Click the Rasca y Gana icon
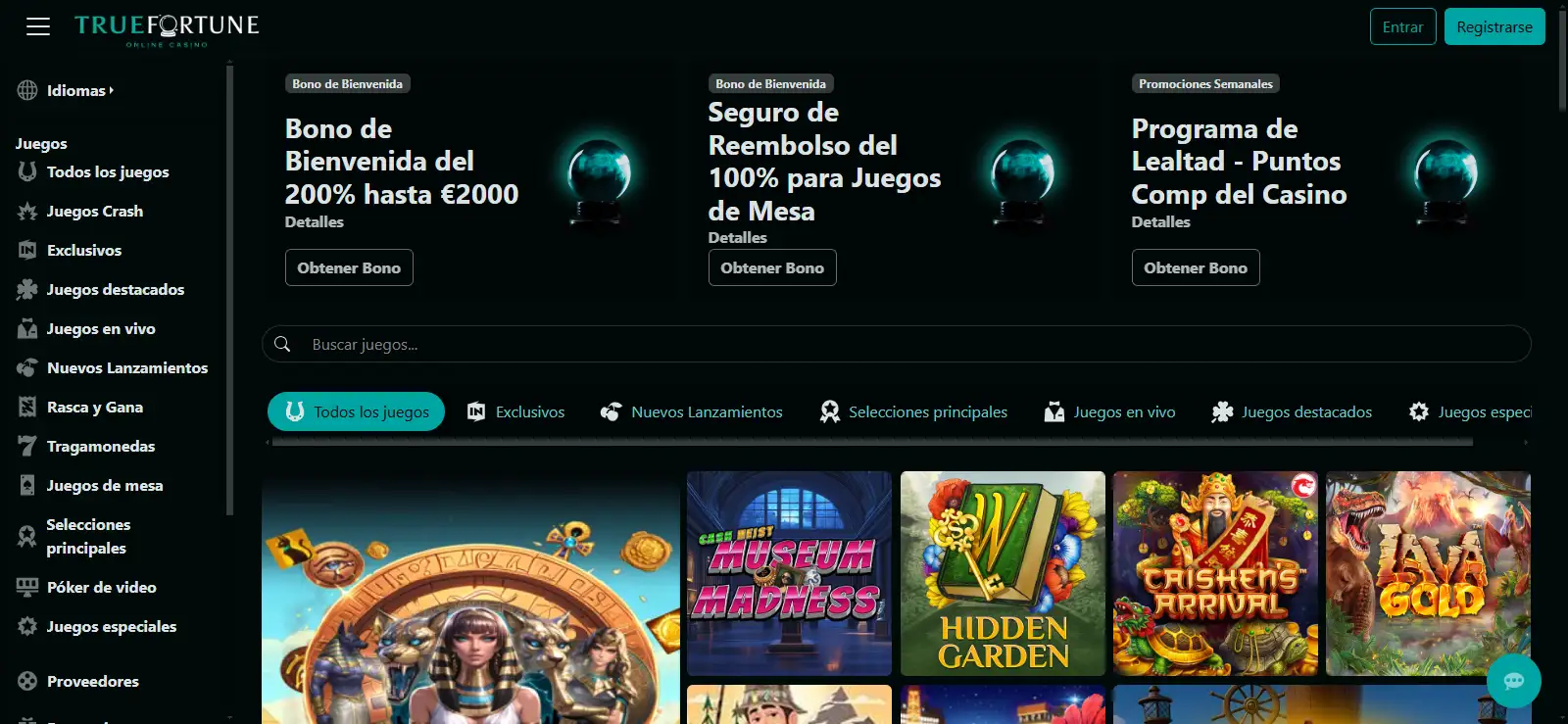The width and height of the screenshot is (1568, 724). pyautogui.click(x=27, y=407)
